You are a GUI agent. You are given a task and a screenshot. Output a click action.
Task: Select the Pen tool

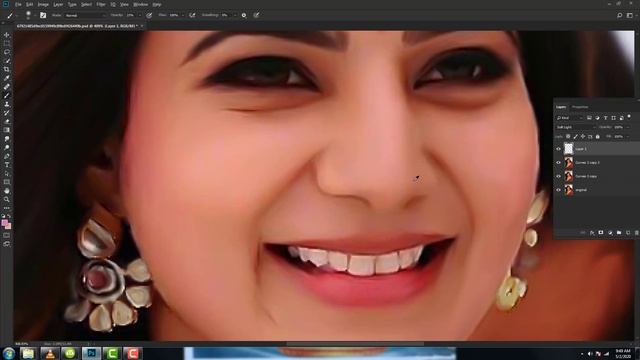7,156
